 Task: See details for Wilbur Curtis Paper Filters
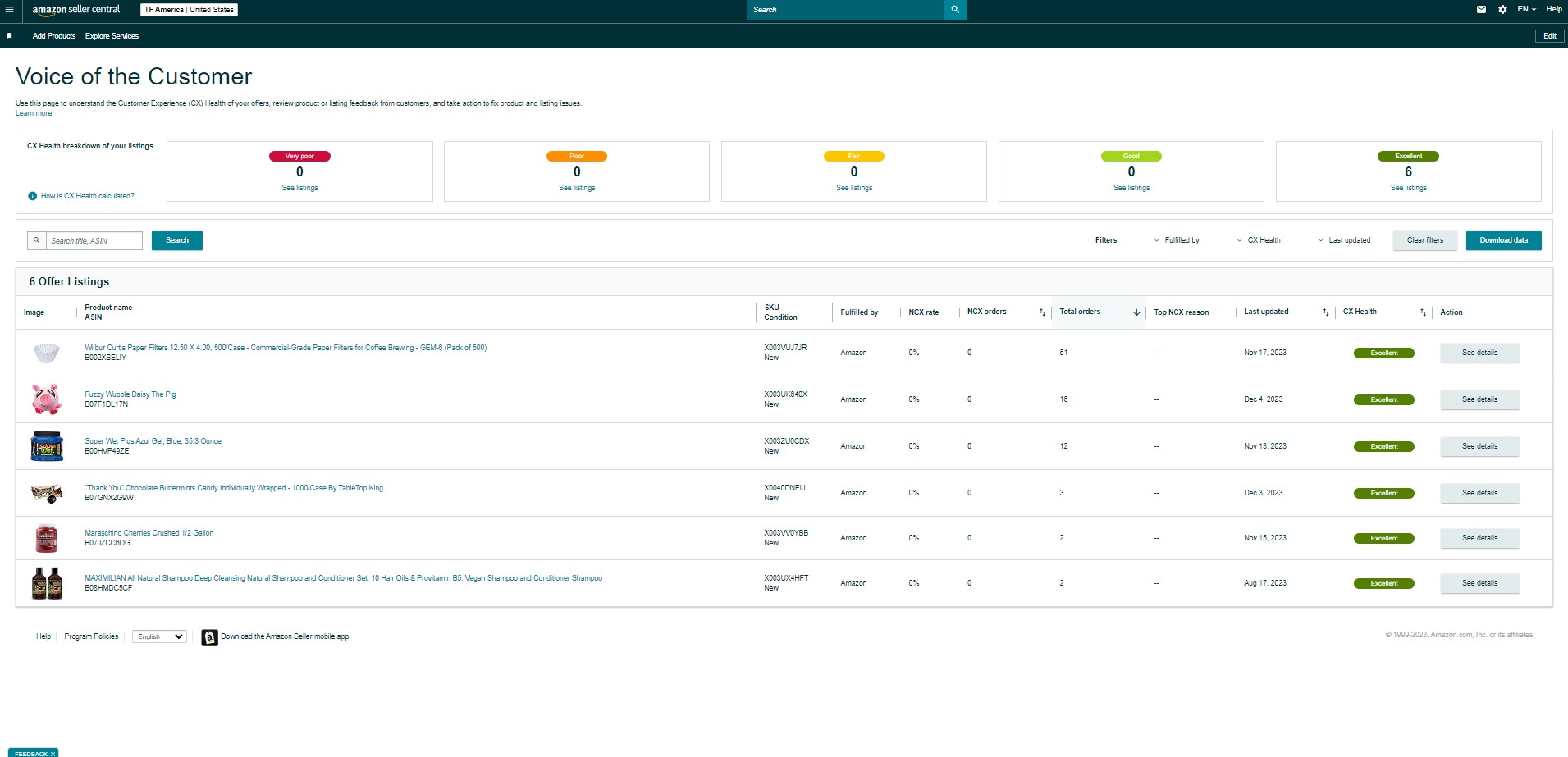coord(1480,353)
